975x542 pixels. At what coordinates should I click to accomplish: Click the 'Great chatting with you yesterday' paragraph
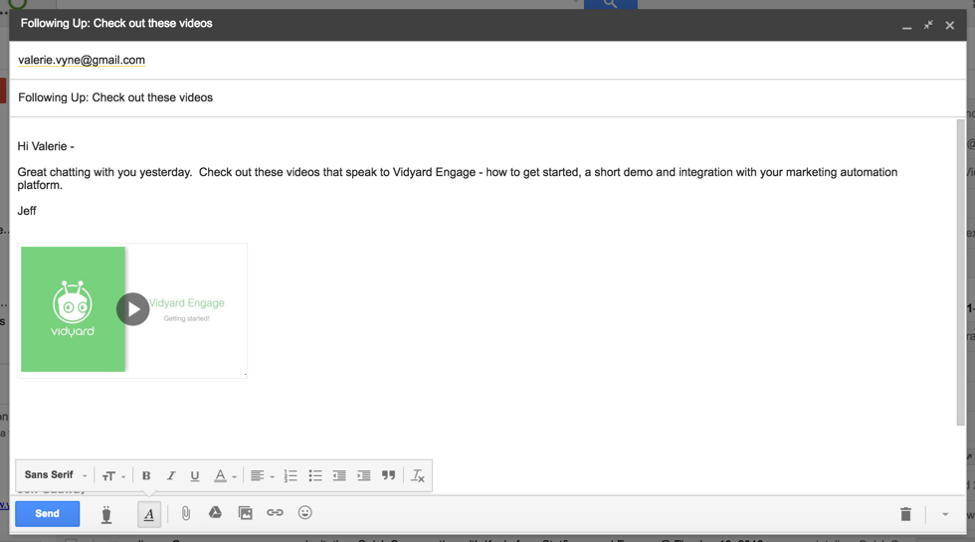click(457, 178)
